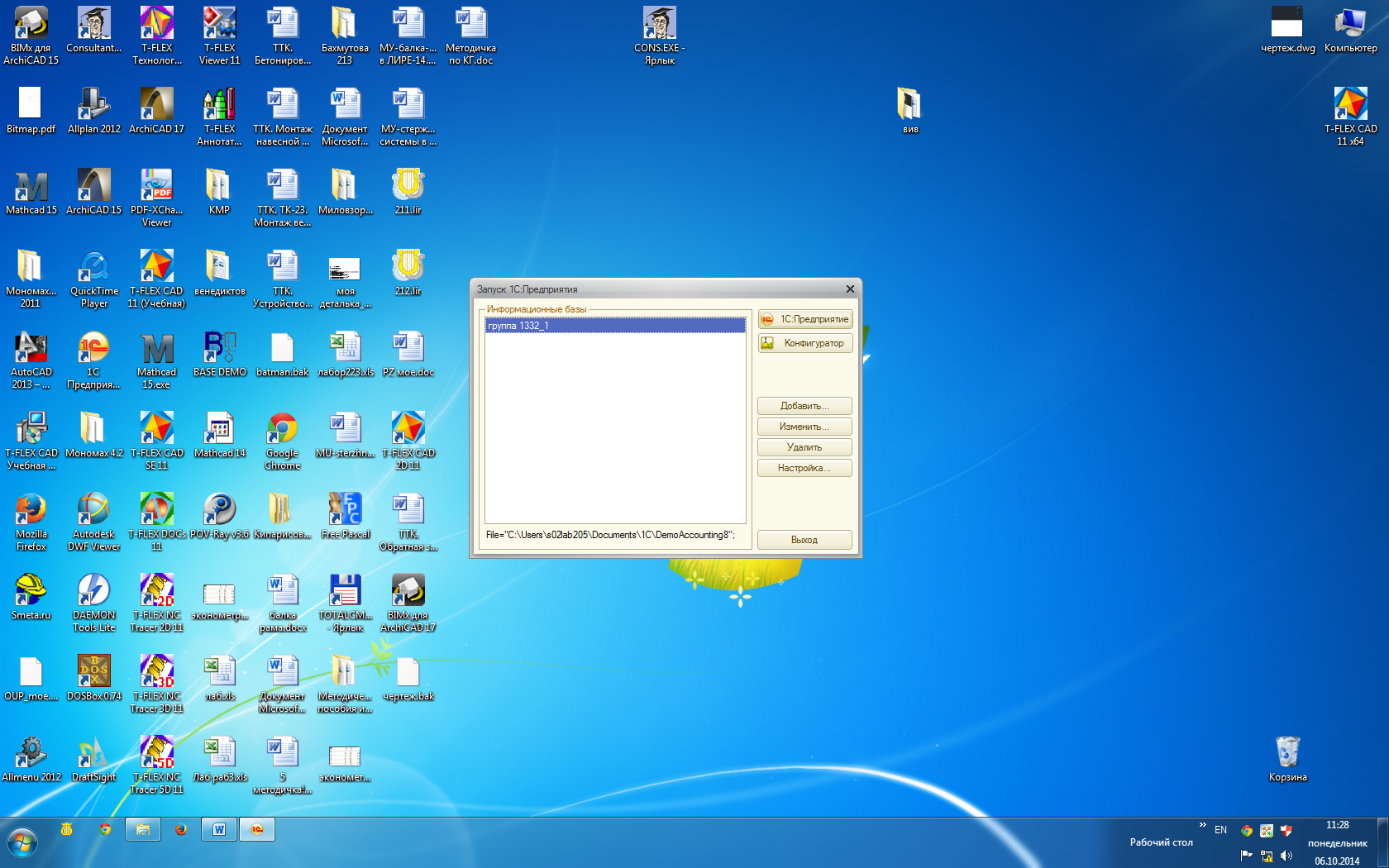Select Кипарисов folder icon
Screen dimensions: 1389x868
(282, 517)
